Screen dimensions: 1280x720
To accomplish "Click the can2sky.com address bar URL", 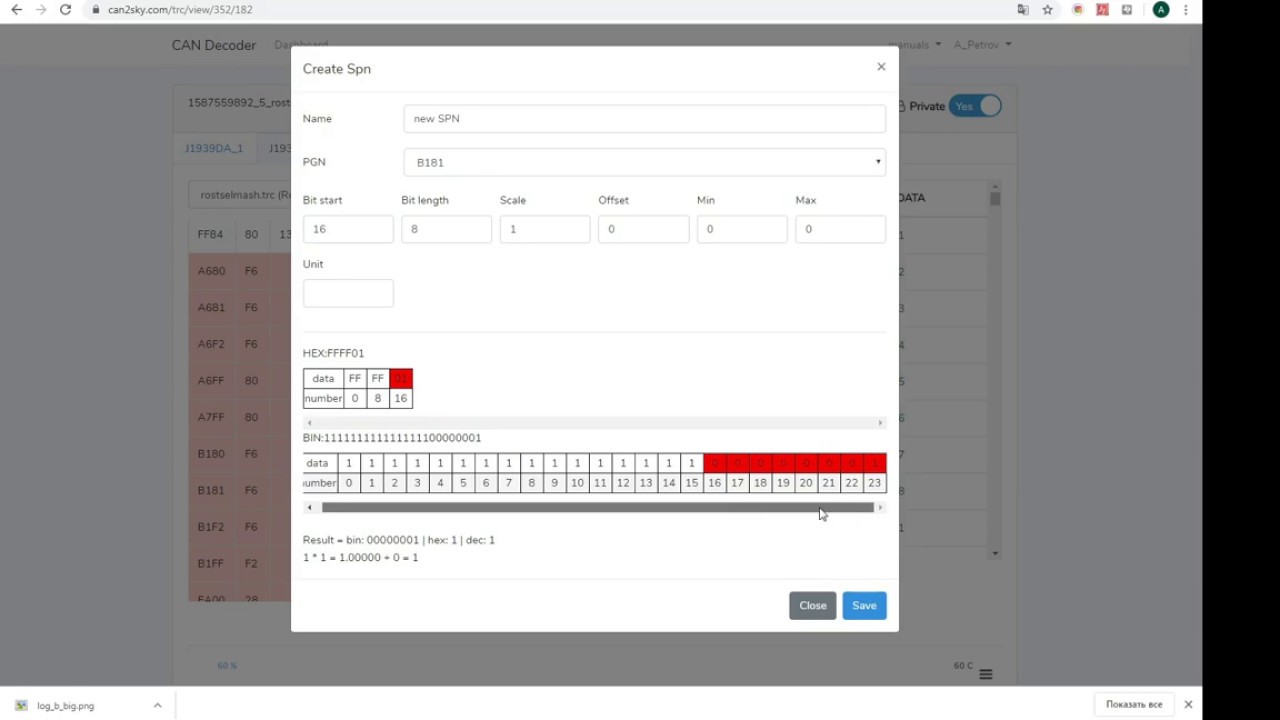I will coord(180,10).
